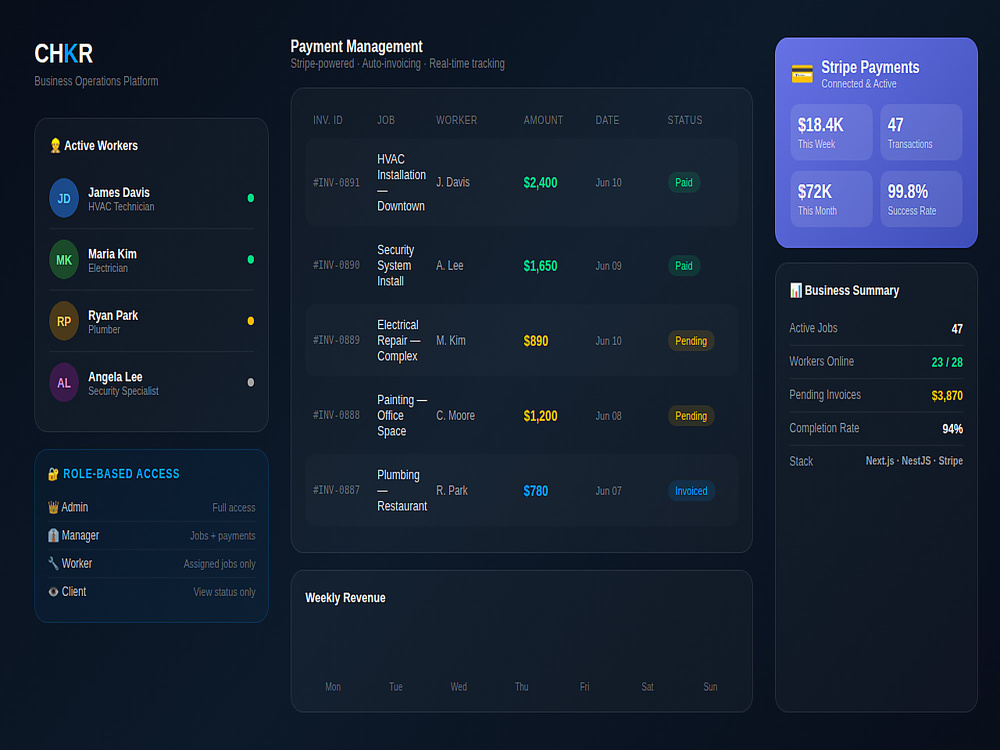
Task: Click the Pending Invoices $3,870 value
Action: tap(947, 395)
